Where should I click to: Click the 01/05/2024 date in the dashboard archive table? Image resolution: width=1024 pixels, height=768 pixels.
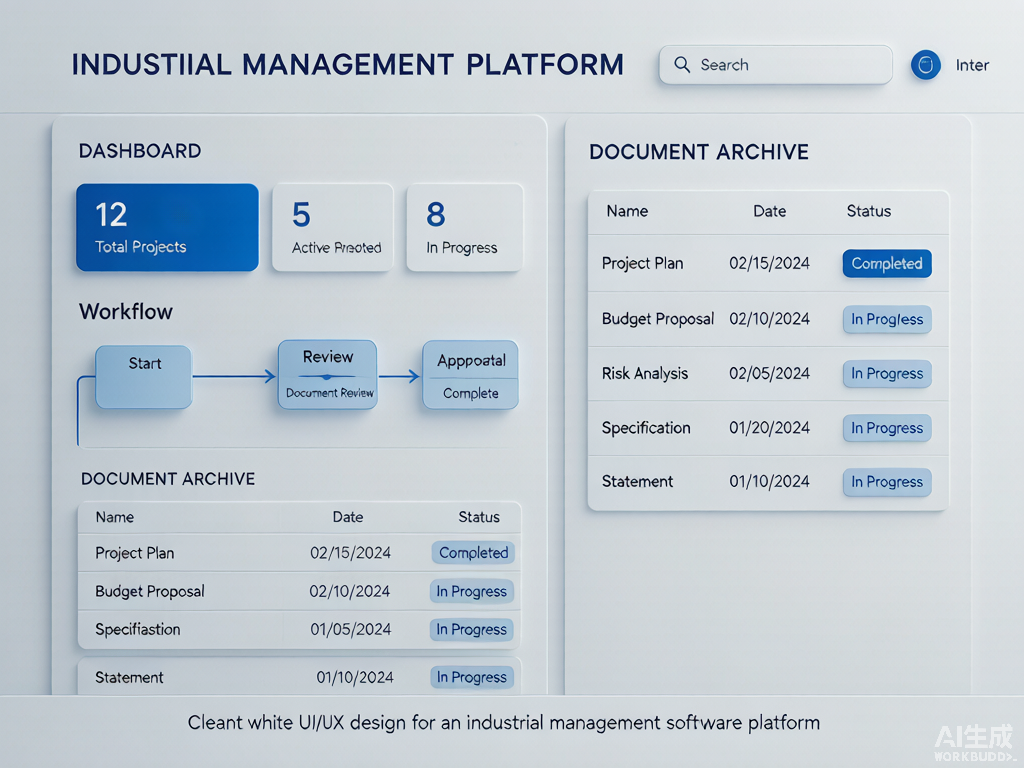(351, 630)
